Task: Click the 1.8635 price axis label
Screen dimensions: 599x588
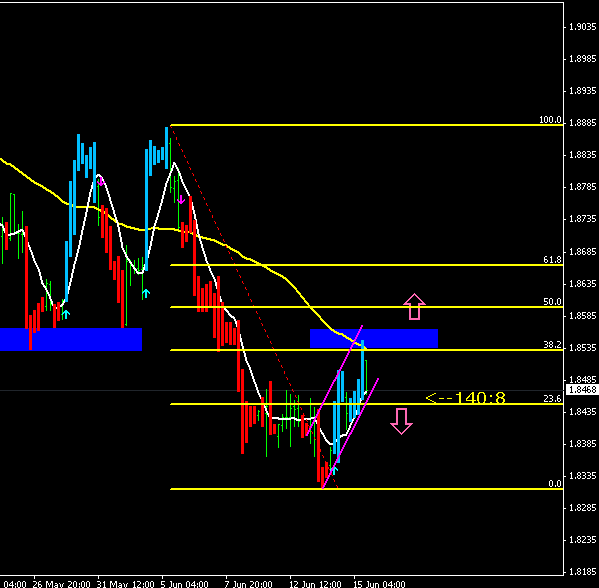Action: (583, 284)
